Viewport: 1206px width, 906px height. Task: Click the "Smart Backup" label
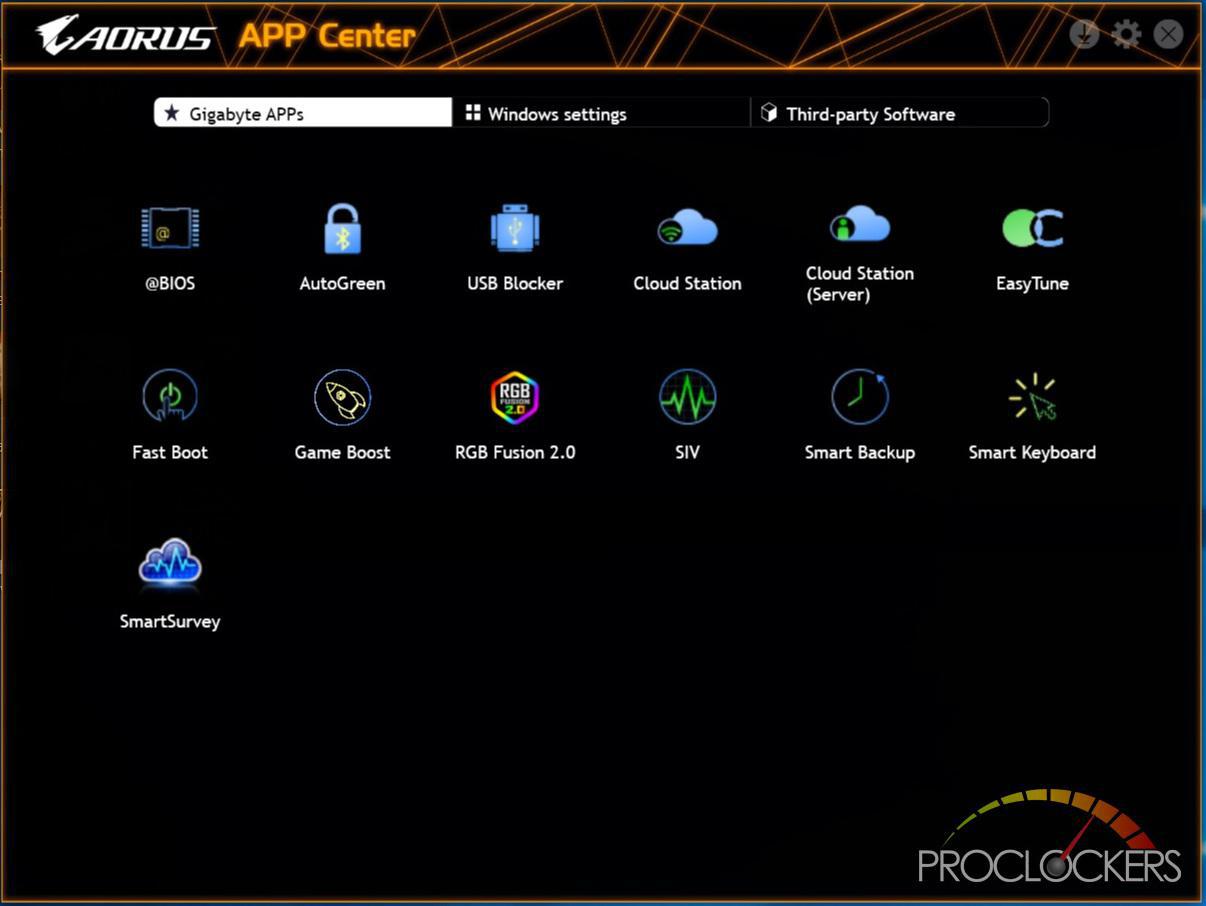[860, 452]
